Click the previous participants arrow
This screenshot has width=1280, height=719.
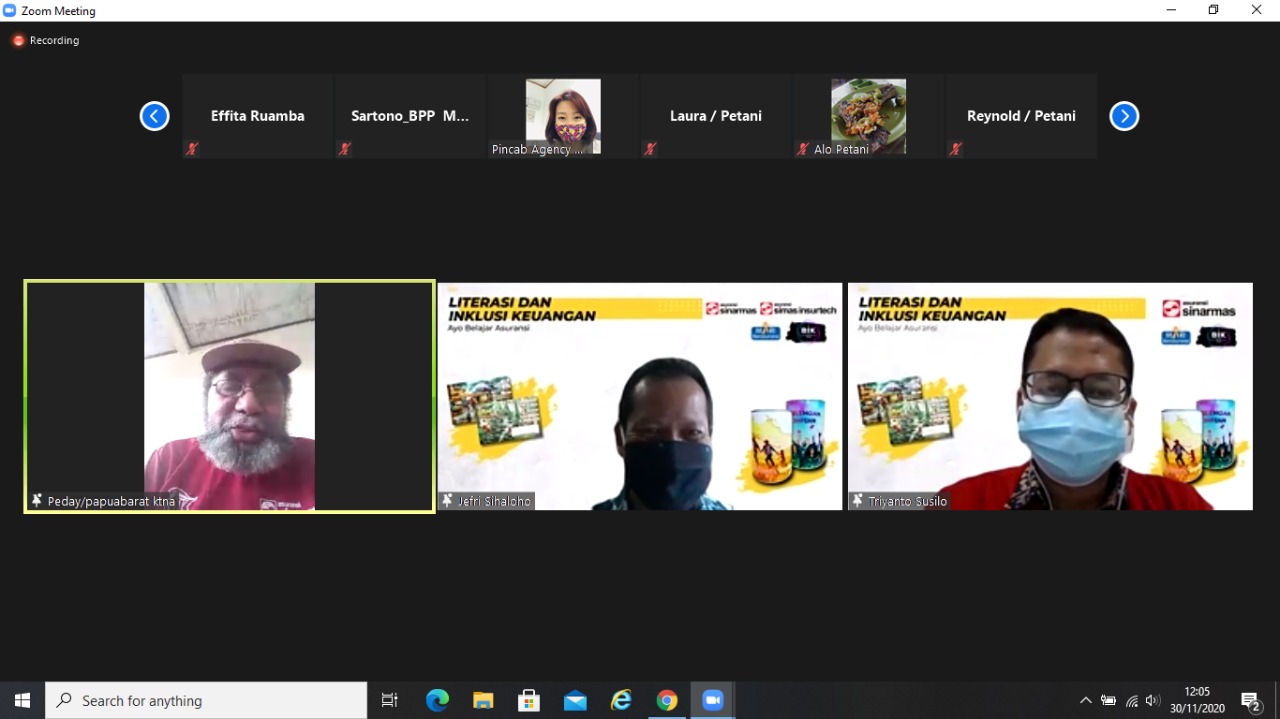click(154, 116)
